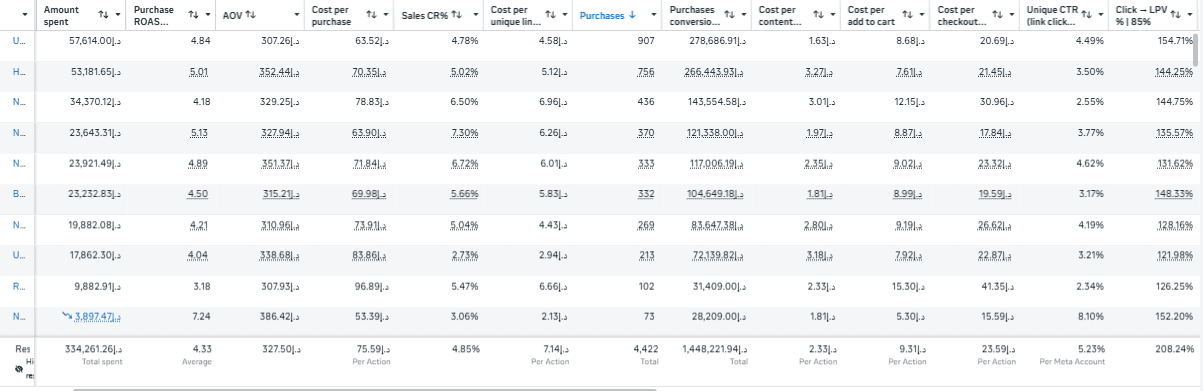Select the 2.13 cost per unique link cell

[x=552, y=316]
